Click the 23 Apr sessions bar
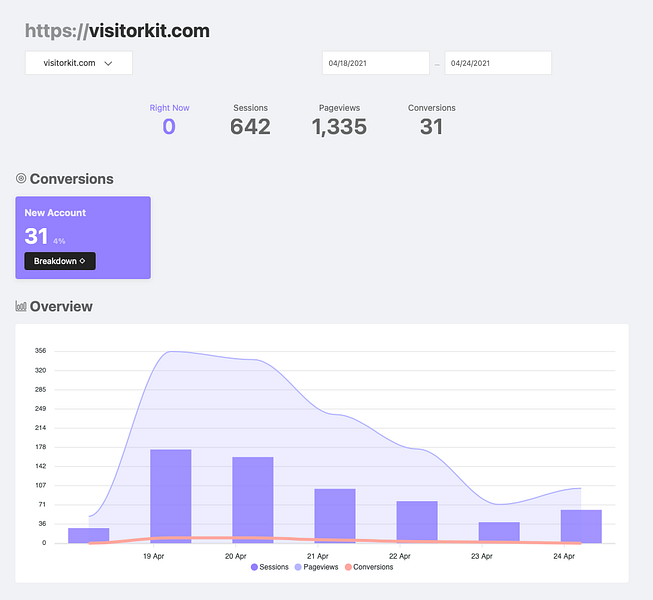This screenshot has height=600, width=653. tap(499, 533)
